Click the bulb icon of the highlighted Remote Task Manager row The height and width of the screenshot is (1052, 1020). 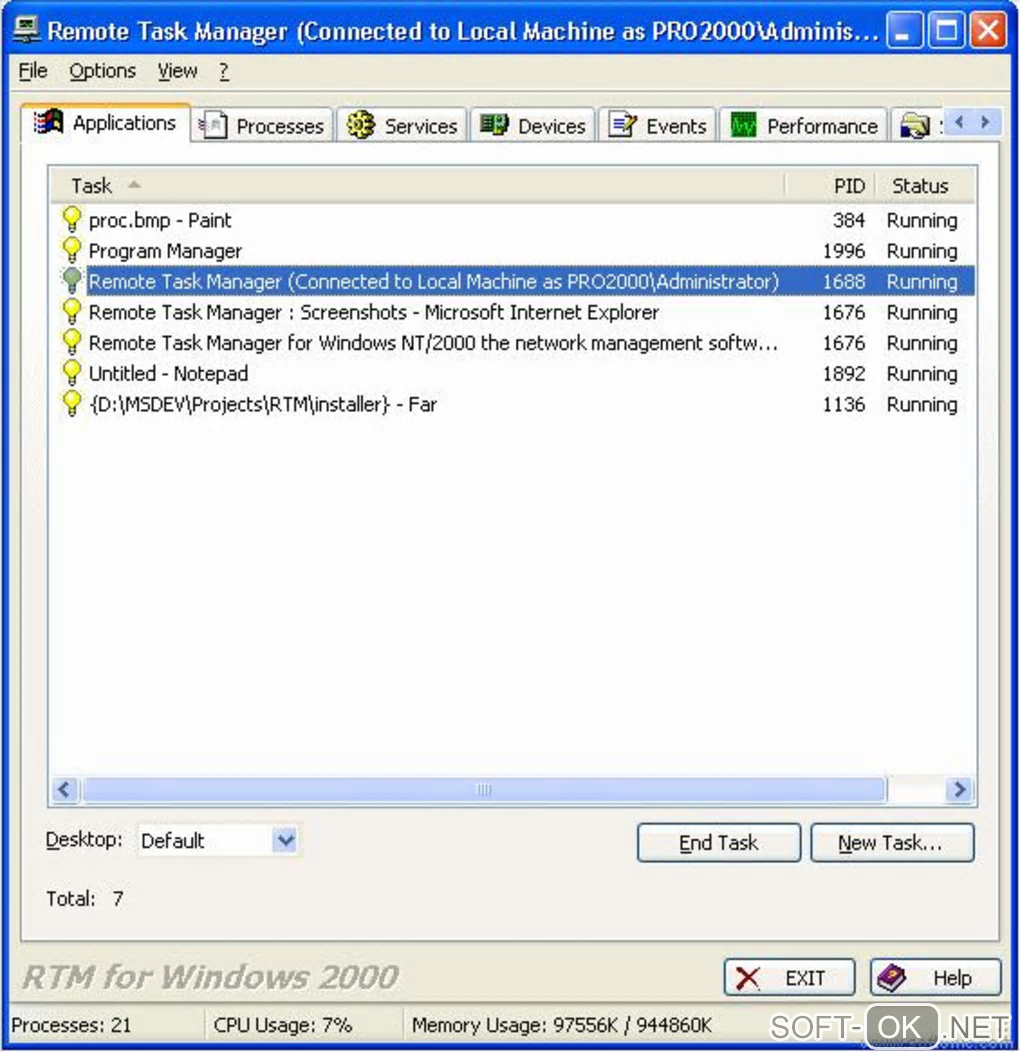click(72, 280)
